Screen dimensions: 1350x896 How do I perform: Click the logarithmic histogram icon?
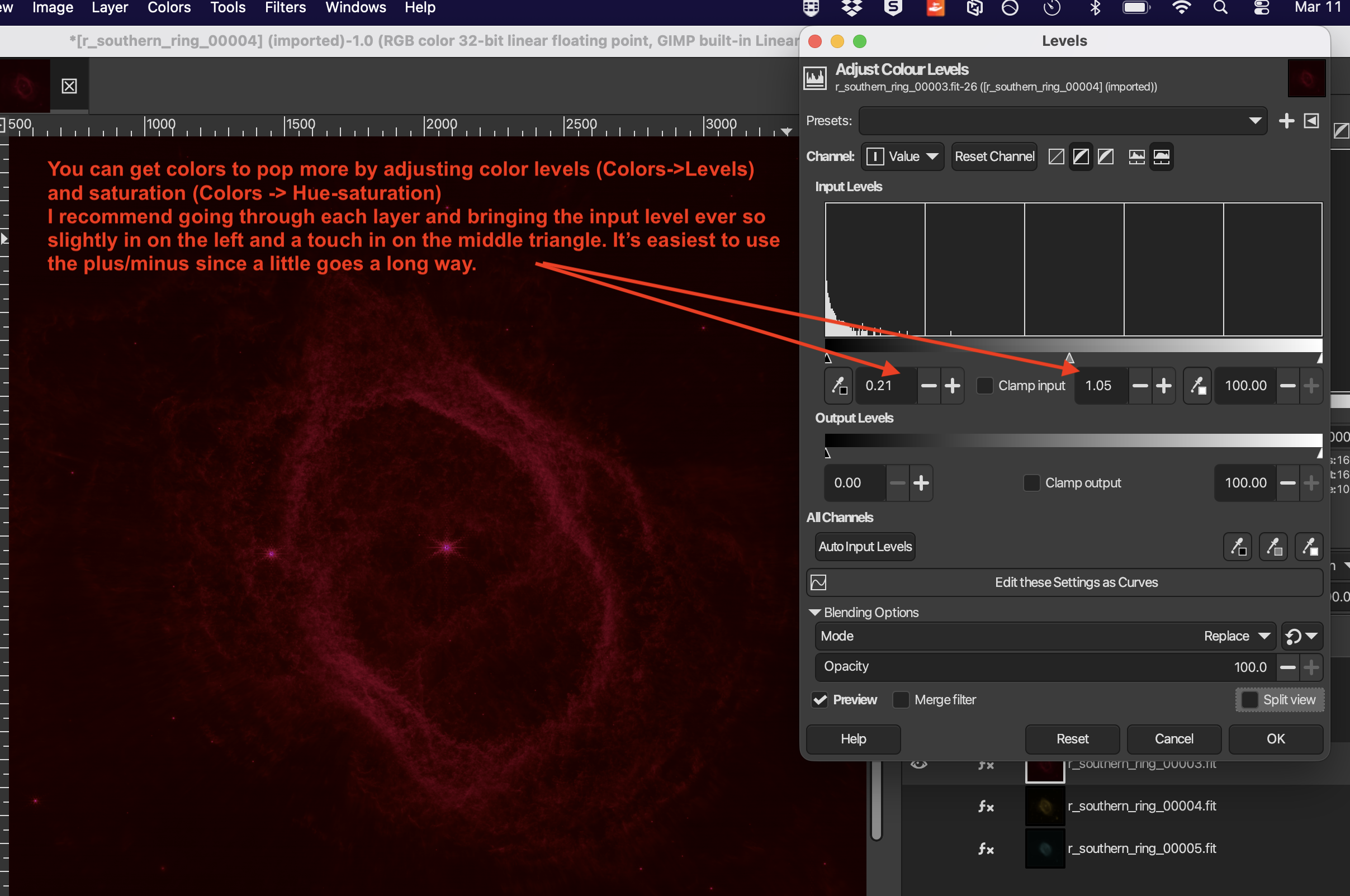point(1161,157)
